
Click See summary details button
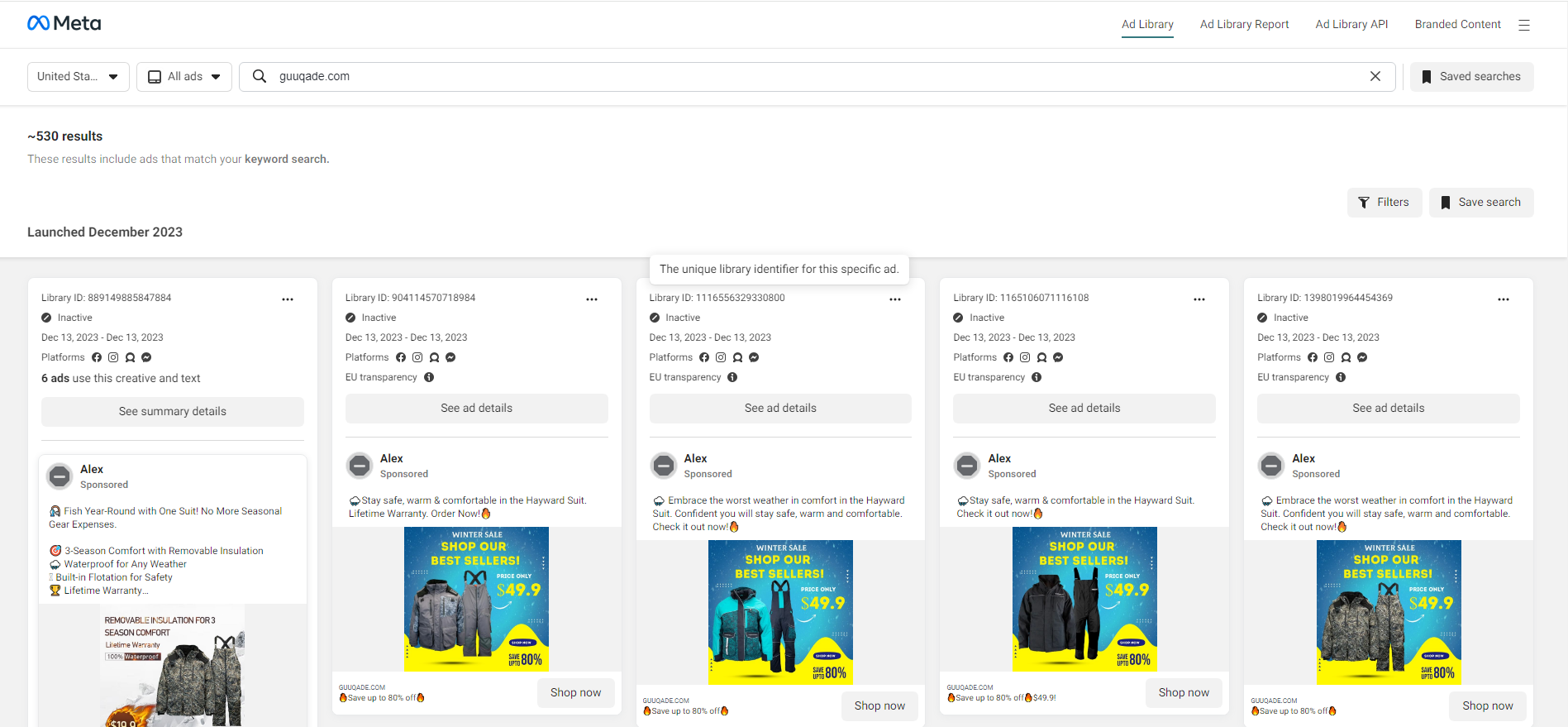173,411
